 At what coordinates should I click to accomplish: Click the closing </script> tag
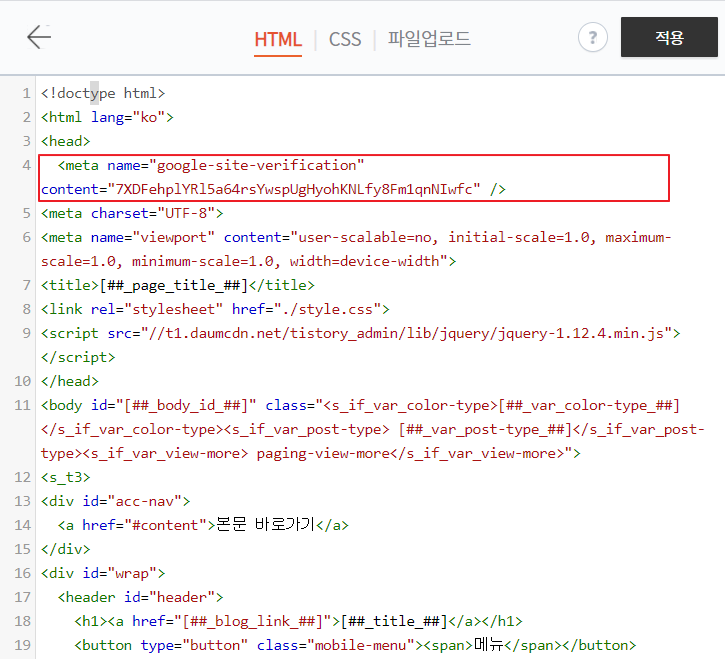click(78, 357)
